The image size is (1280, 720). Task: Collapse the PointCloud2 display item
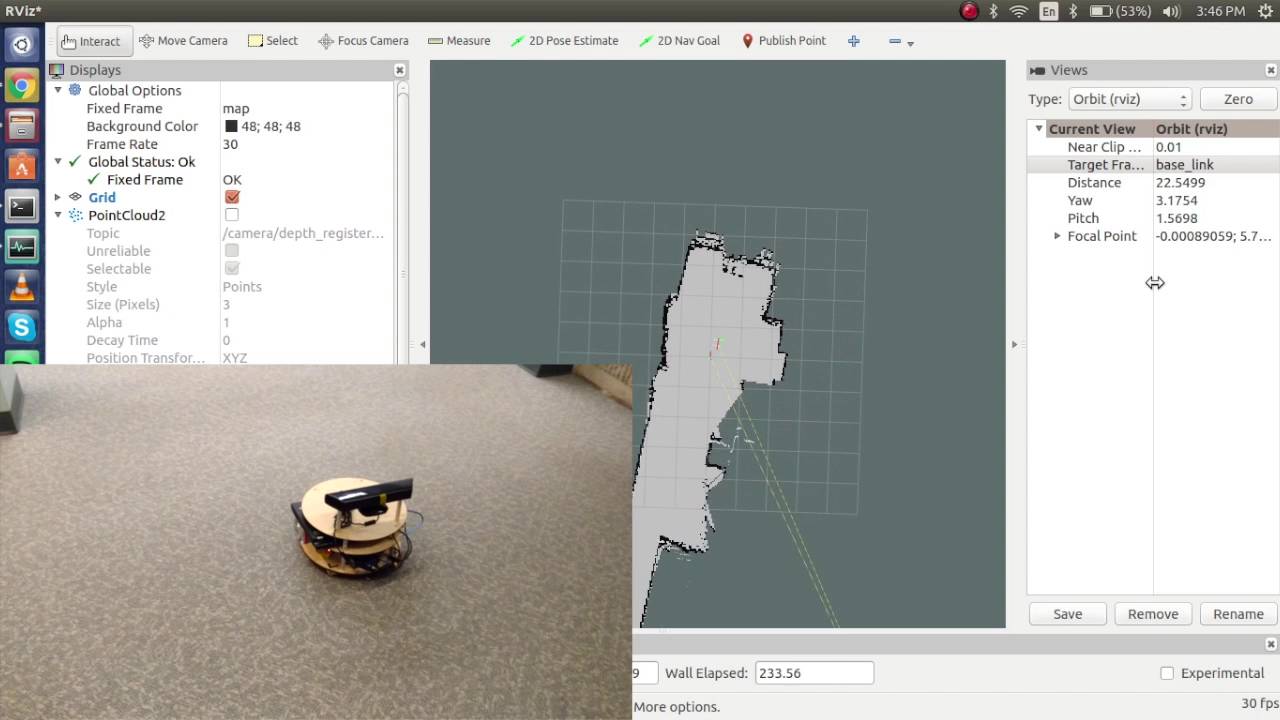tap(58, 215)
